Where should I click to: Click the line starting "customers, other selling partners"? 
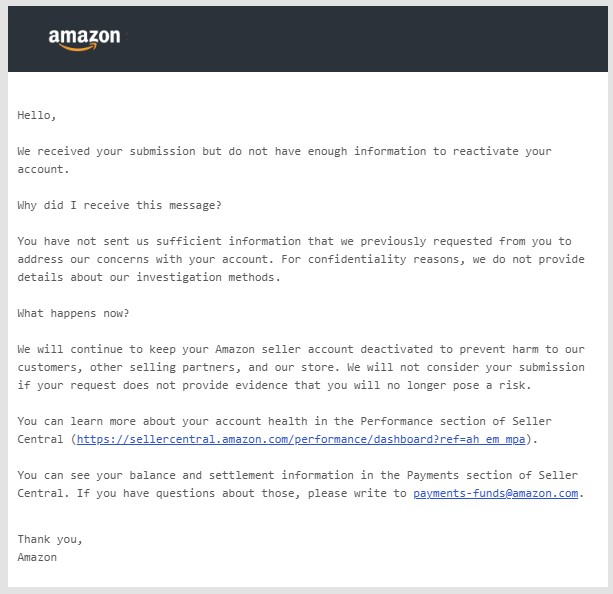click(301, 367)
